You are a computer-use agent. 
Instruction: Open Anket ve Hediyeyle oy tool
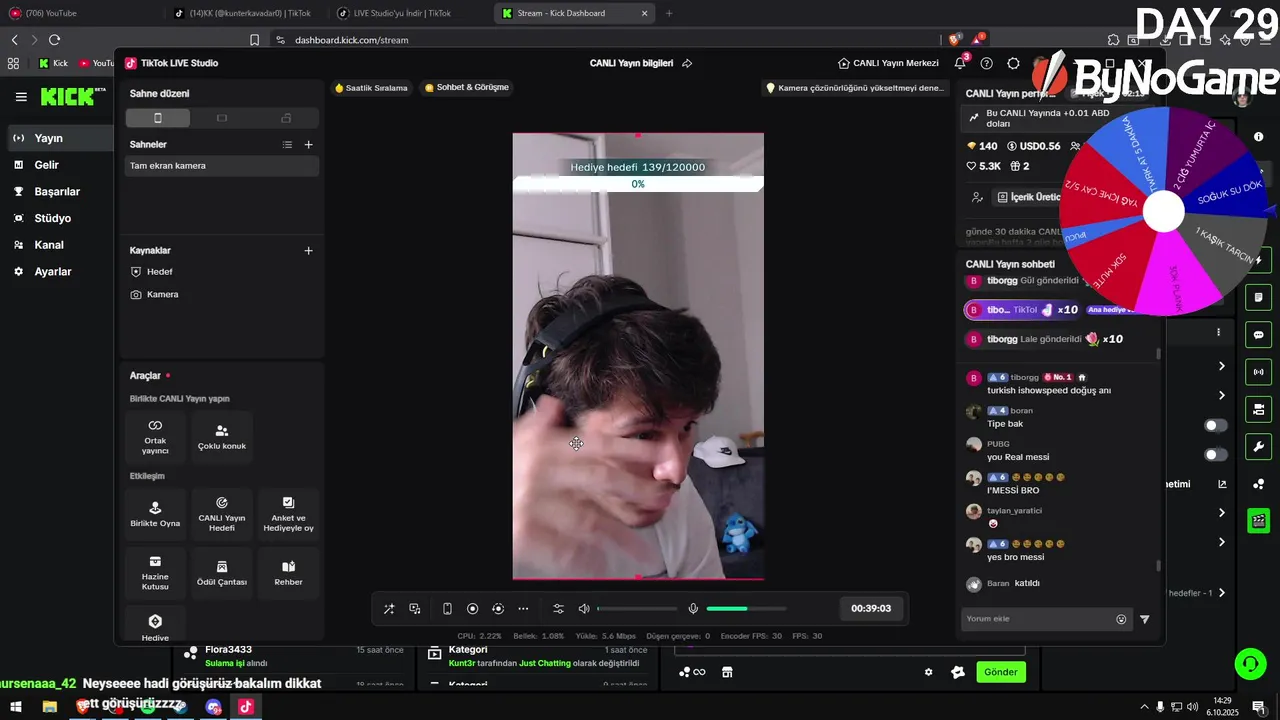click(x=288, y=514)
